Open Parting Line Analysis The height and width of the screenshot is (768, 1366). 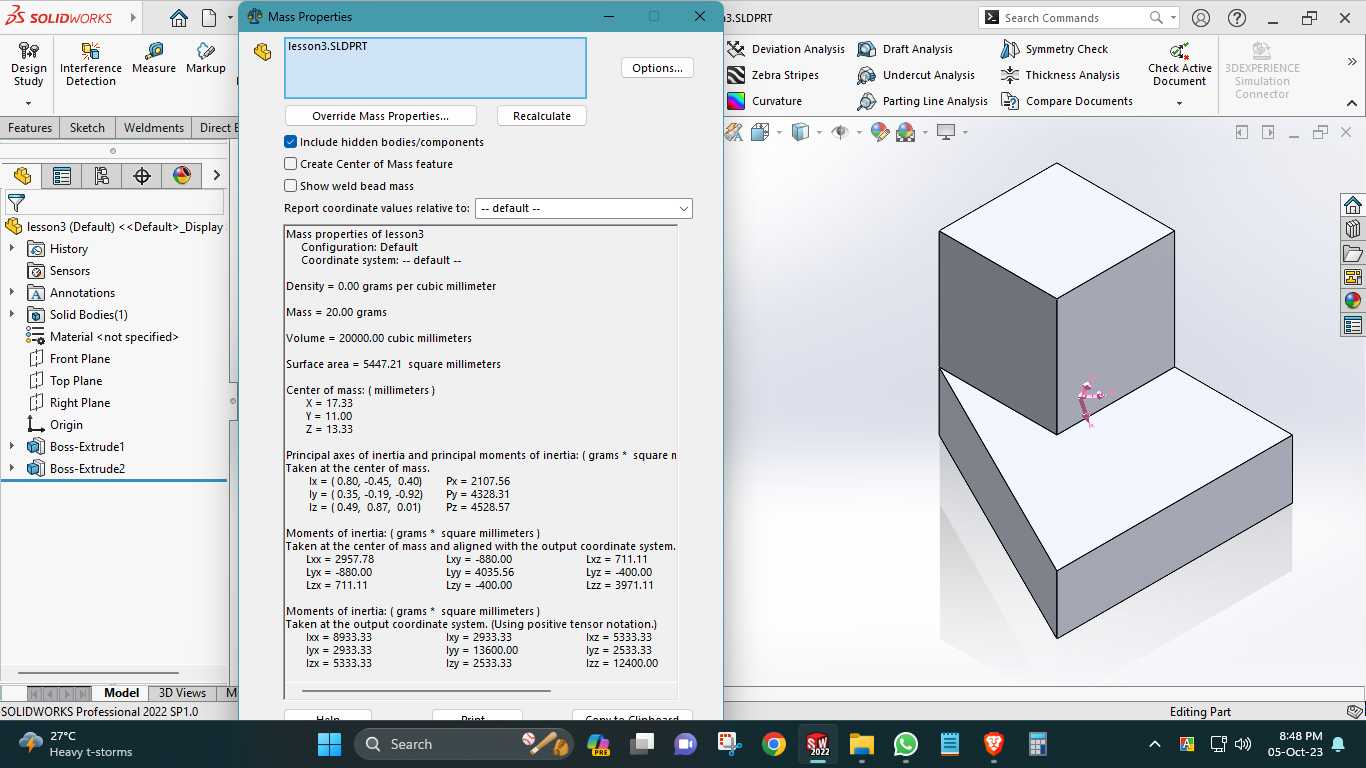click(x=923, y=101)
